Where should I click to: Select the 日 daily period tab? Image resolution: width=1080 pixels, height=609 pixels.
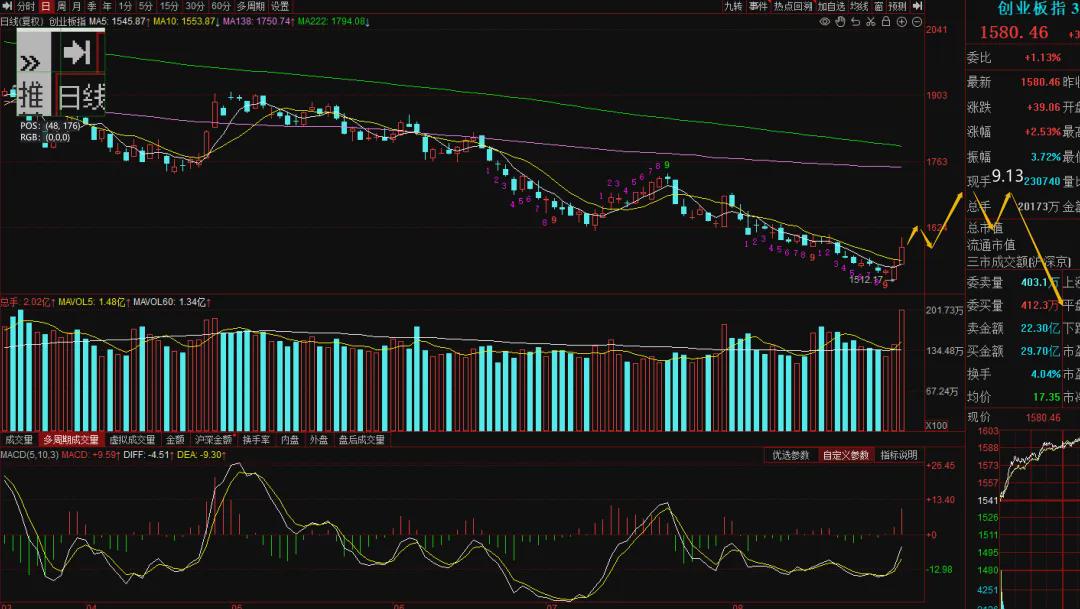click(x=45, y=6)
